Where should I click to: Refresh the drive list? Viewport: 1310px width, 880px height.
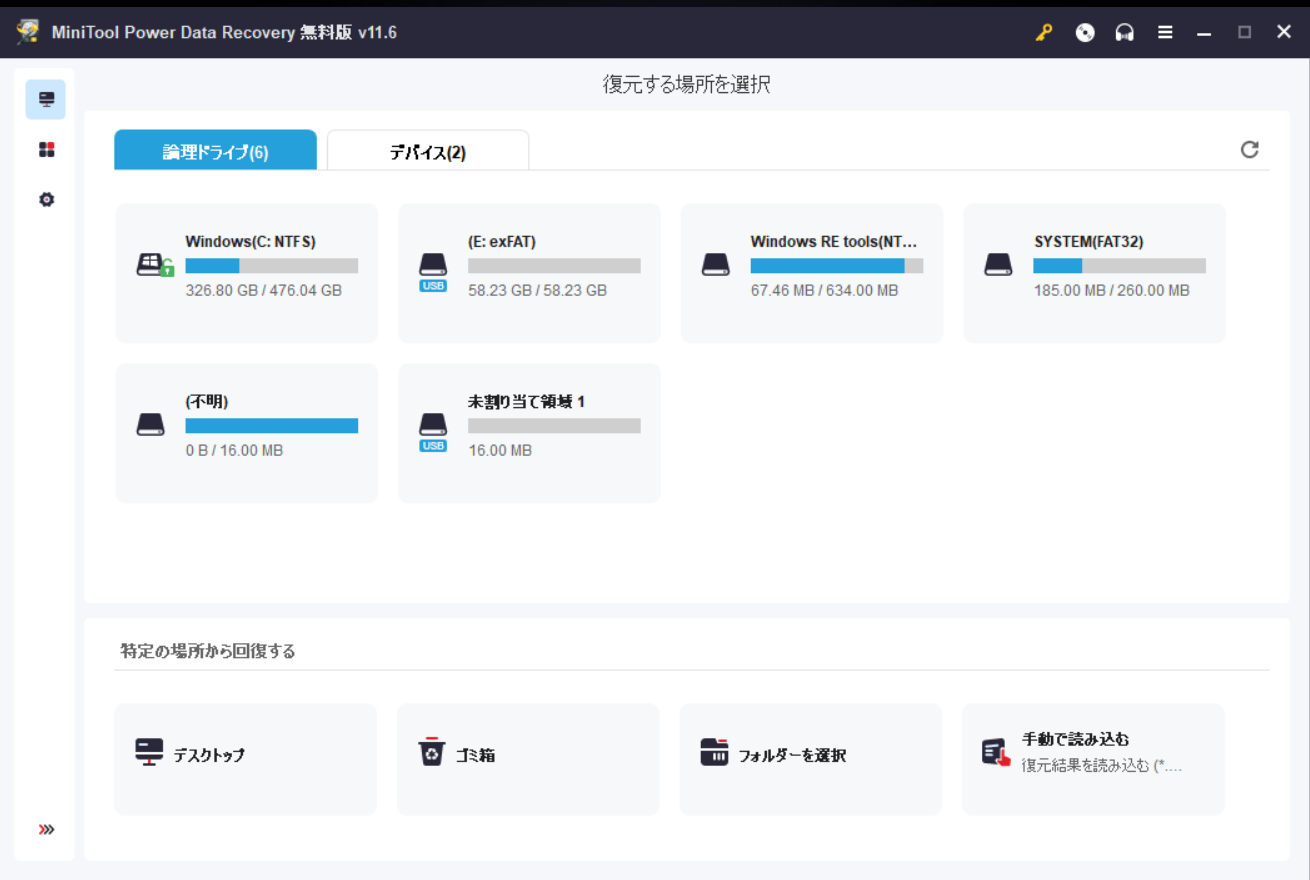pyautogui.click(x=1249, y=150)
